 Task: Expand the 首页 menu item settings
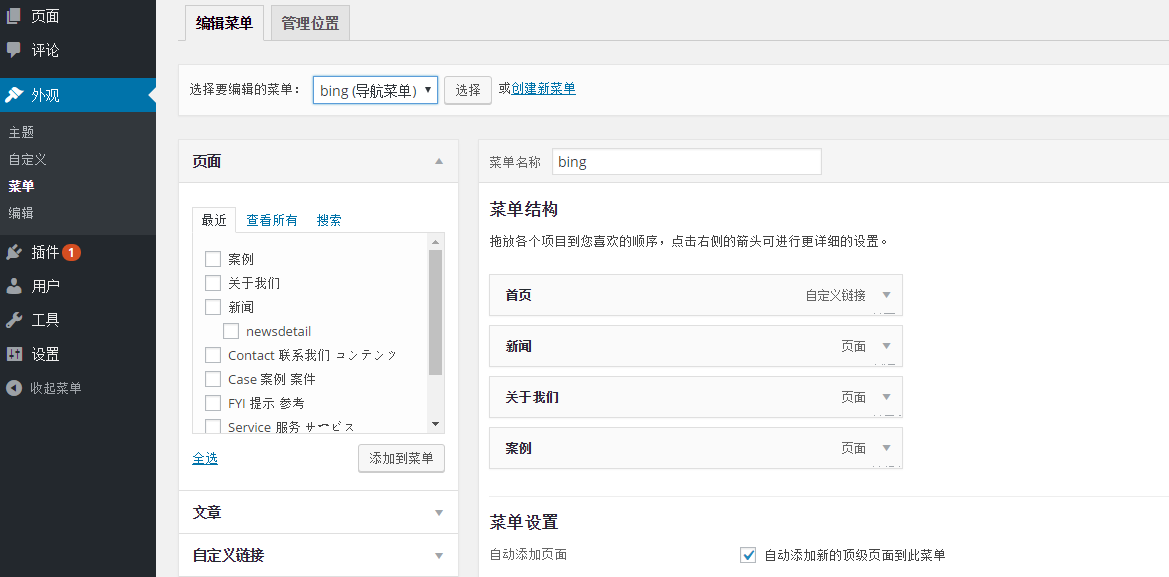885,295
